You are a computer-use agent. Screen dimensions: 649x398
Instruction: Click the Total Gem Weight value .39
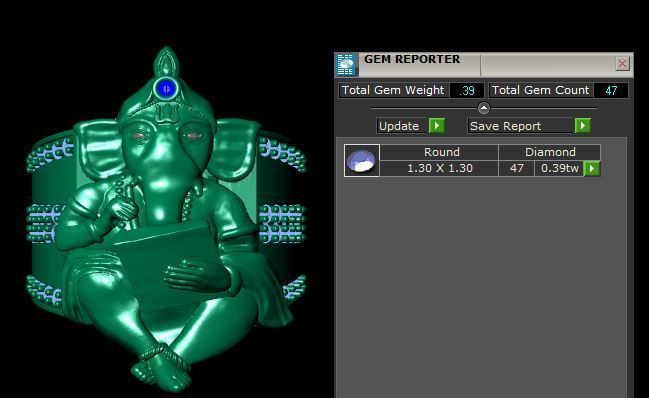[467, 91]
